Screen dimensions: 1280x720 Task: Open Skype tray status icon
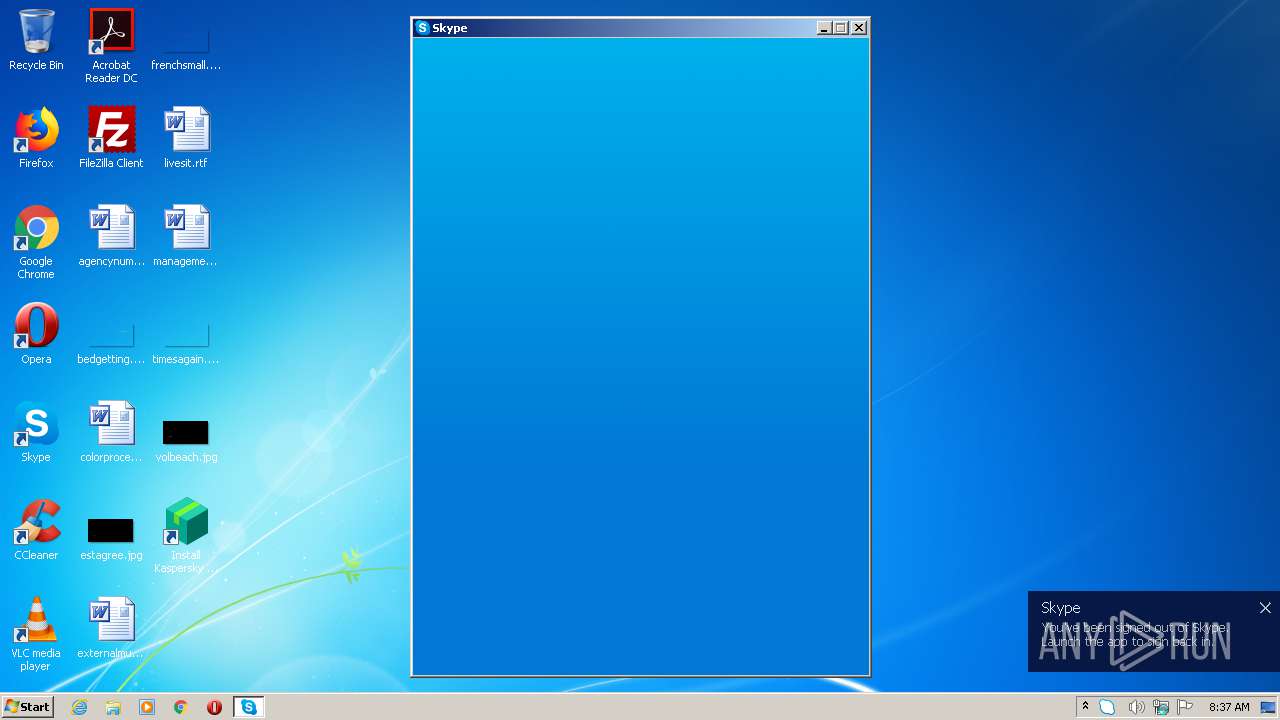click(1107, 707)
